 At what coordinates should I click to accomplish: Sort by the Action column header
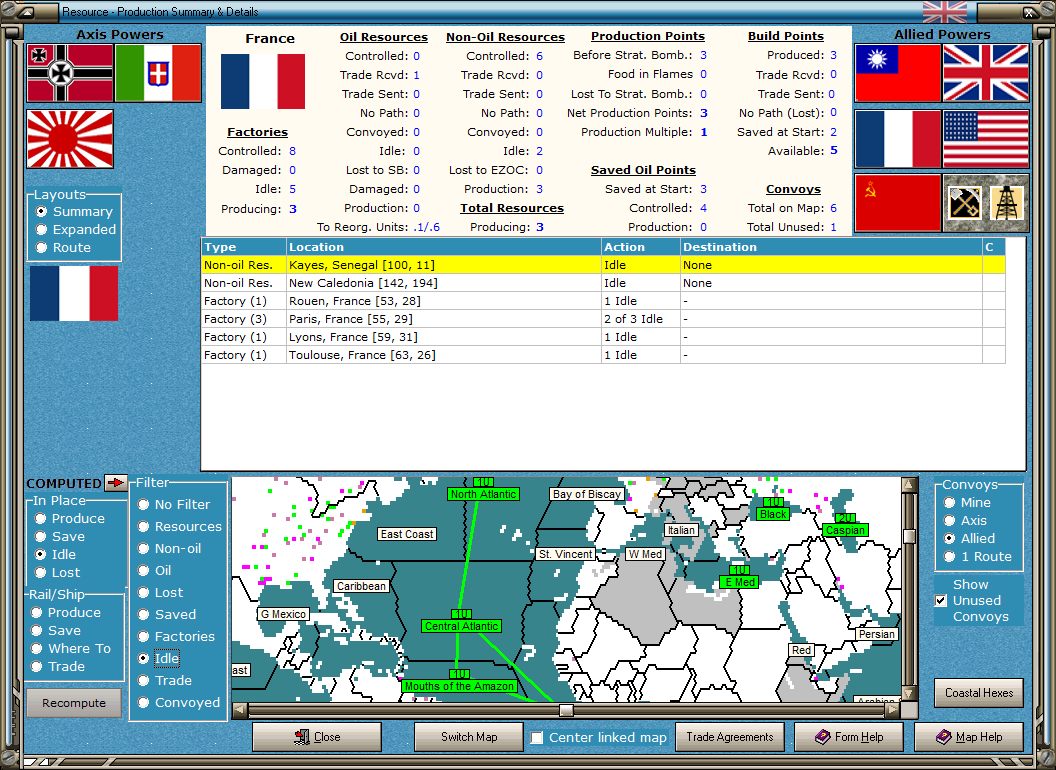tap(640, 247)
